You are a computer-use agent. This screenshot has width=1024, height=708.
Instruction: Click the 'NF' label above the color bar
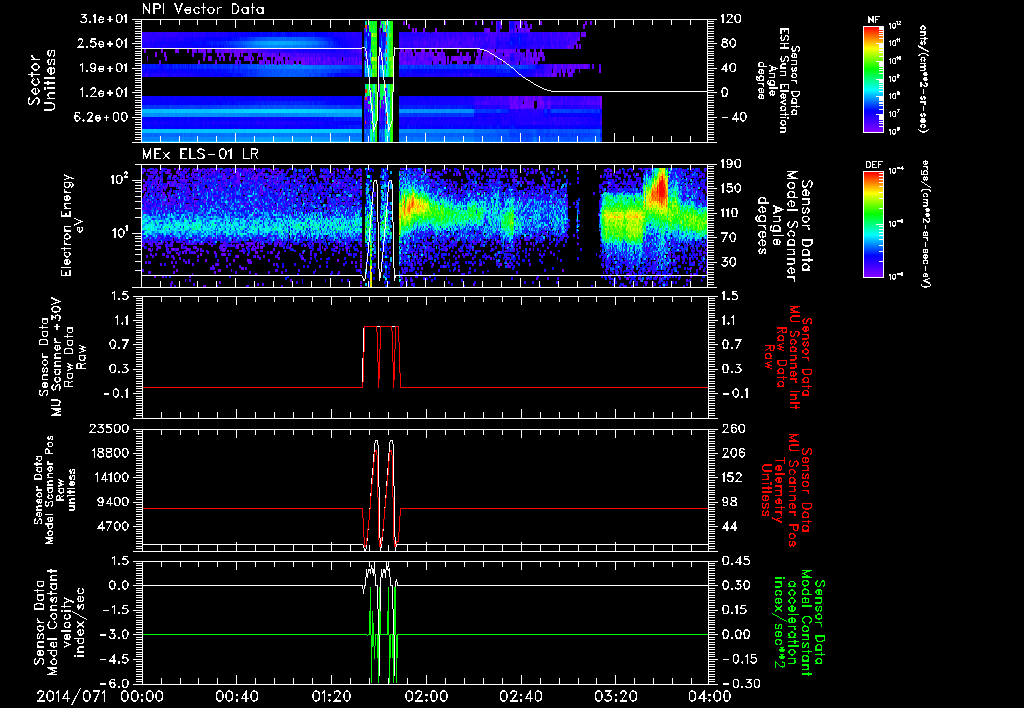coord(873,20)
